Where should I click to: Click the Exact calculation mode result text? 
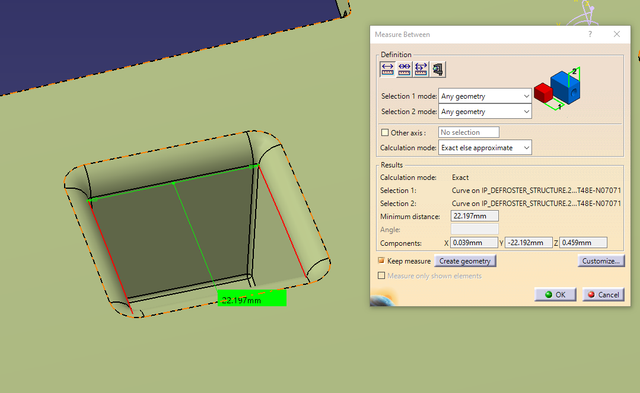pos(460,178)
